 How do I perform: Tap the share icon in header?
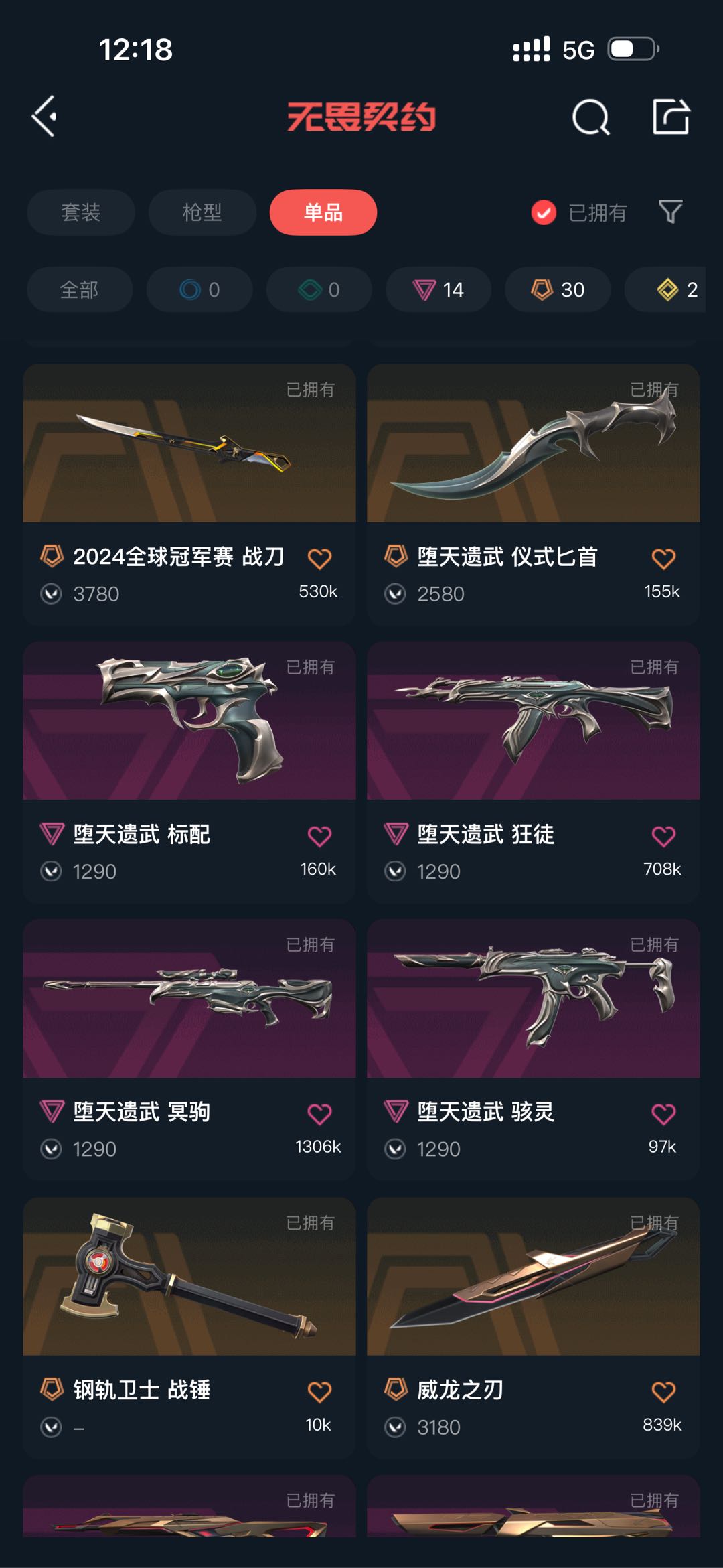[671, 117]
